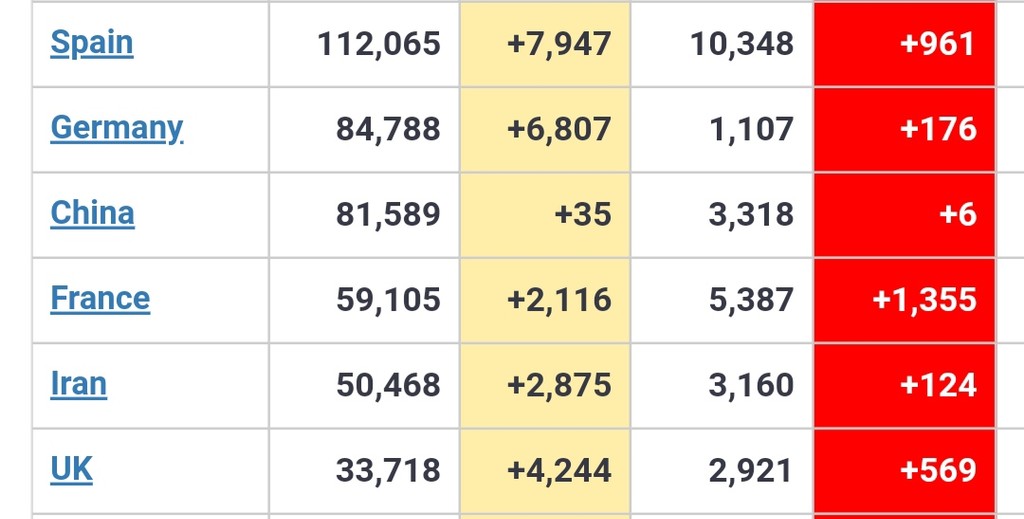Click Iran's total deaths value 3,160
The image size is (1024, 519).
[751, 385]
